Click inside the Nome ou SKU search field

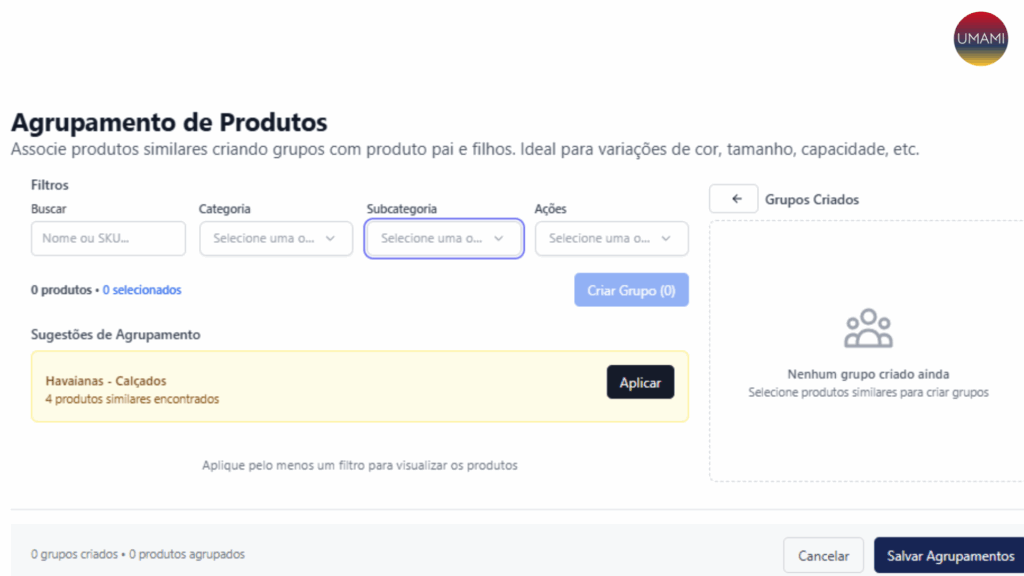pos(108,238)
